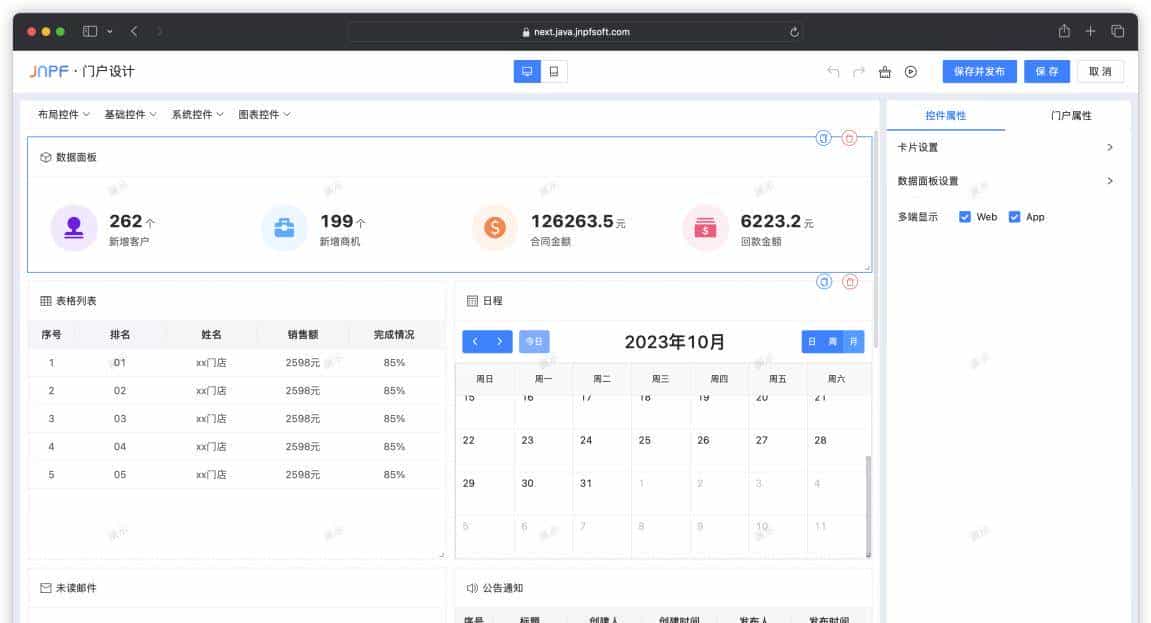Switch calendar to month view
The height and width of the screenshot is (623, 1151).
tap(854, 342)
